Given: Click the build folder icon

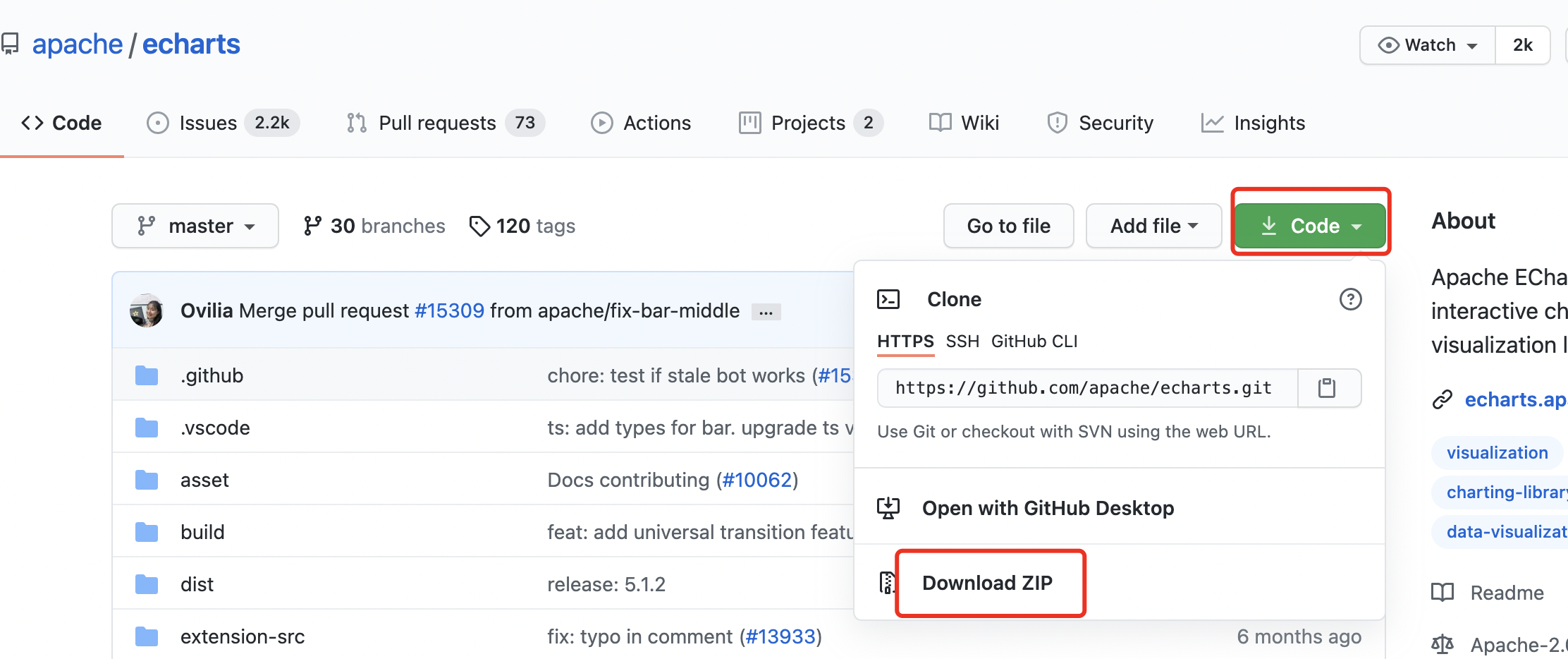Looking at the screenshot, I should coord(147,532).
